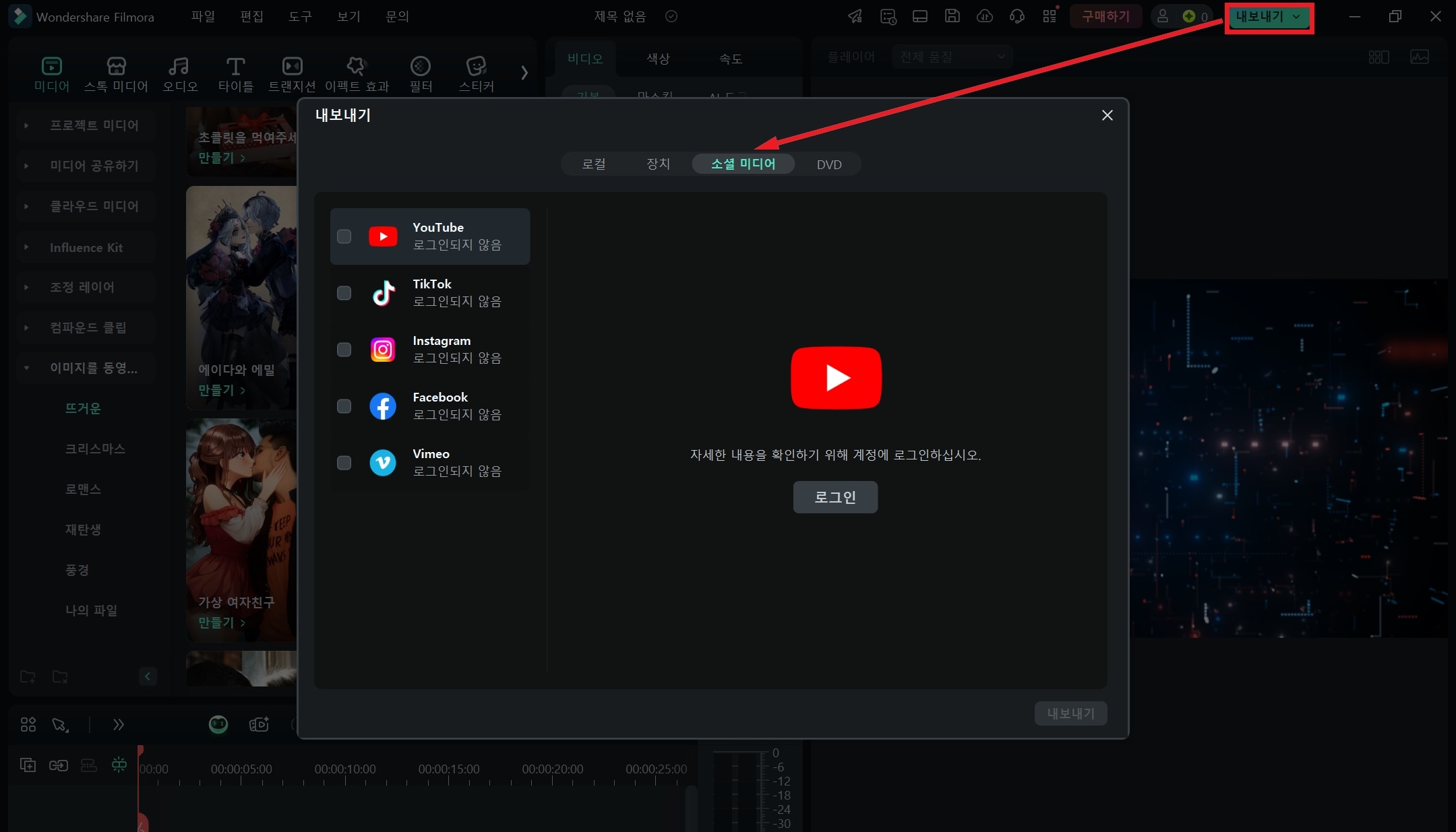
Task: Click the AI copilot face icon
Action: 218,724
